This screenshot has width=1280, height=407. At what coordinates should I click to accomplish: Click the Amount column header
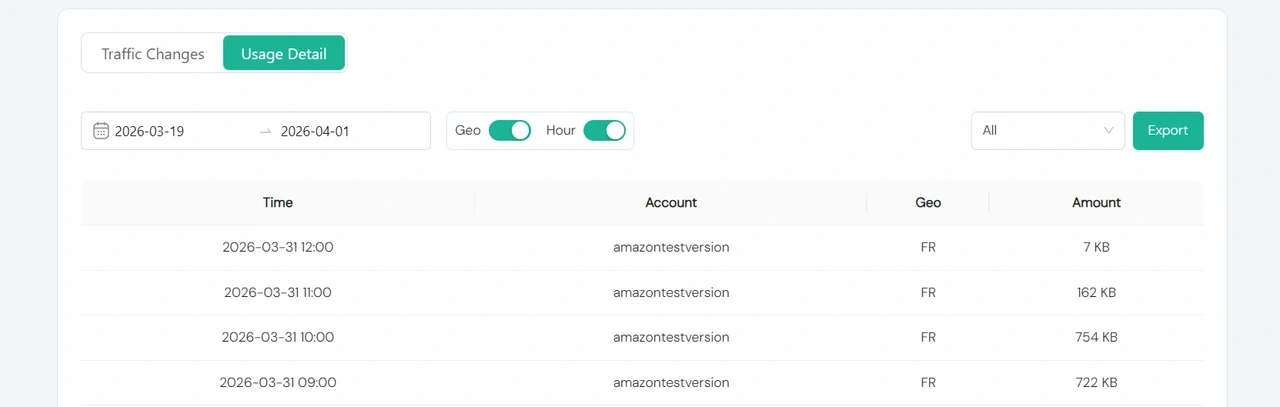[1096, 202]
